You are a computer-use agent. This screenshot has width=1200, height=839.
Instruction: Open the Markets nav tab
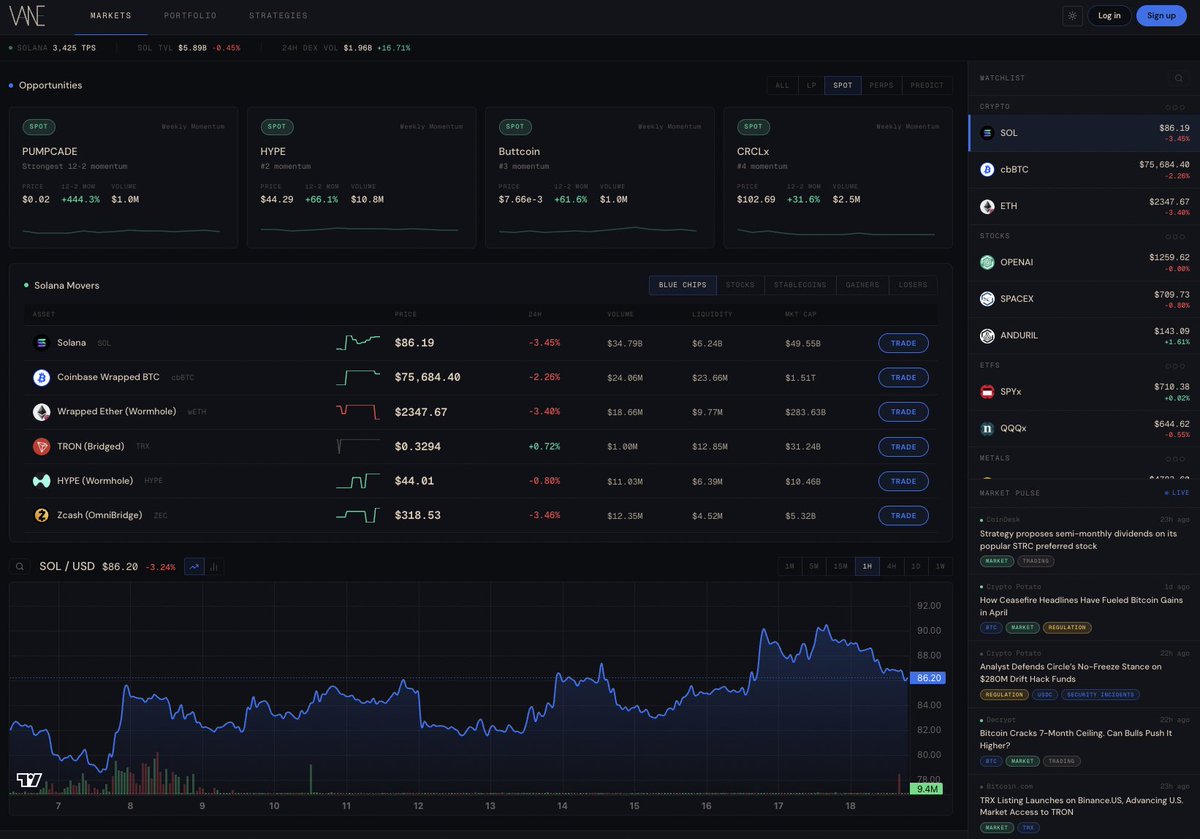point(111,16)
